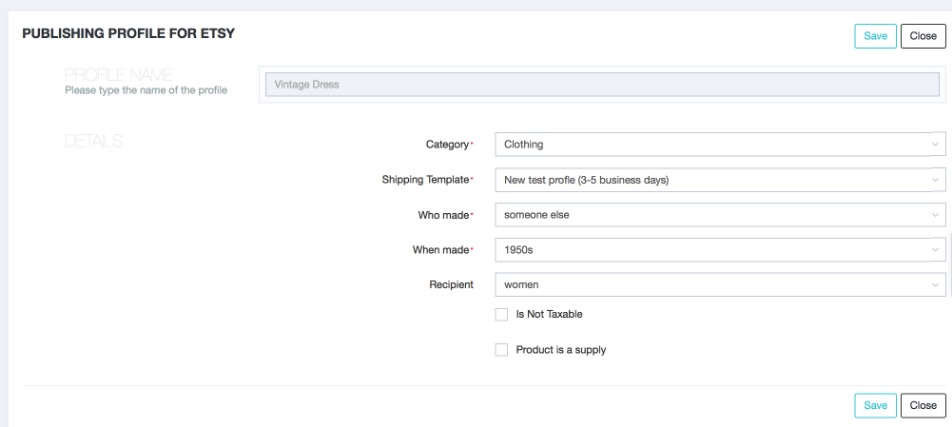
Task: Click the bottom Close button
Action: pyautogui.click(x=922, y=404)
